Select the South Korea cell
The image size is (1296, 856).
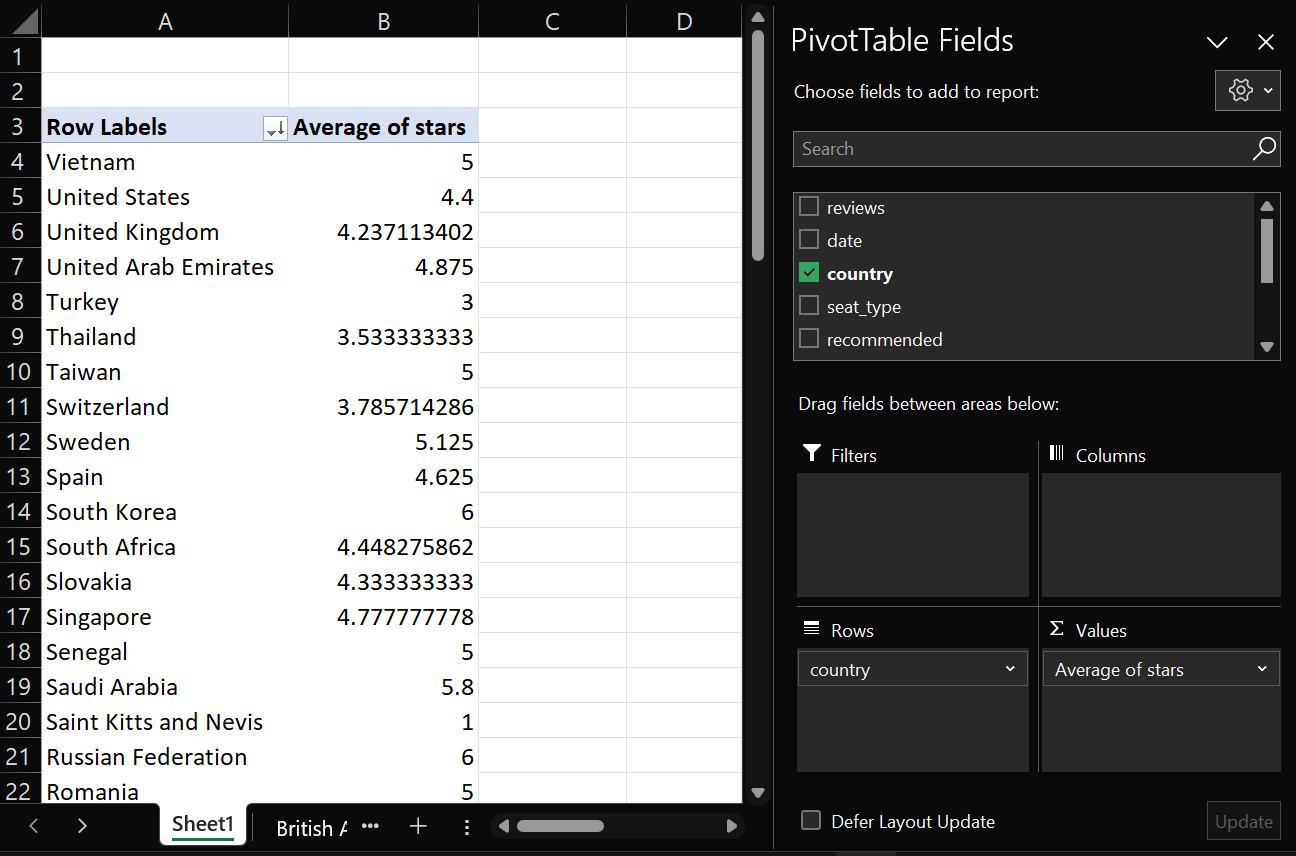165,512
